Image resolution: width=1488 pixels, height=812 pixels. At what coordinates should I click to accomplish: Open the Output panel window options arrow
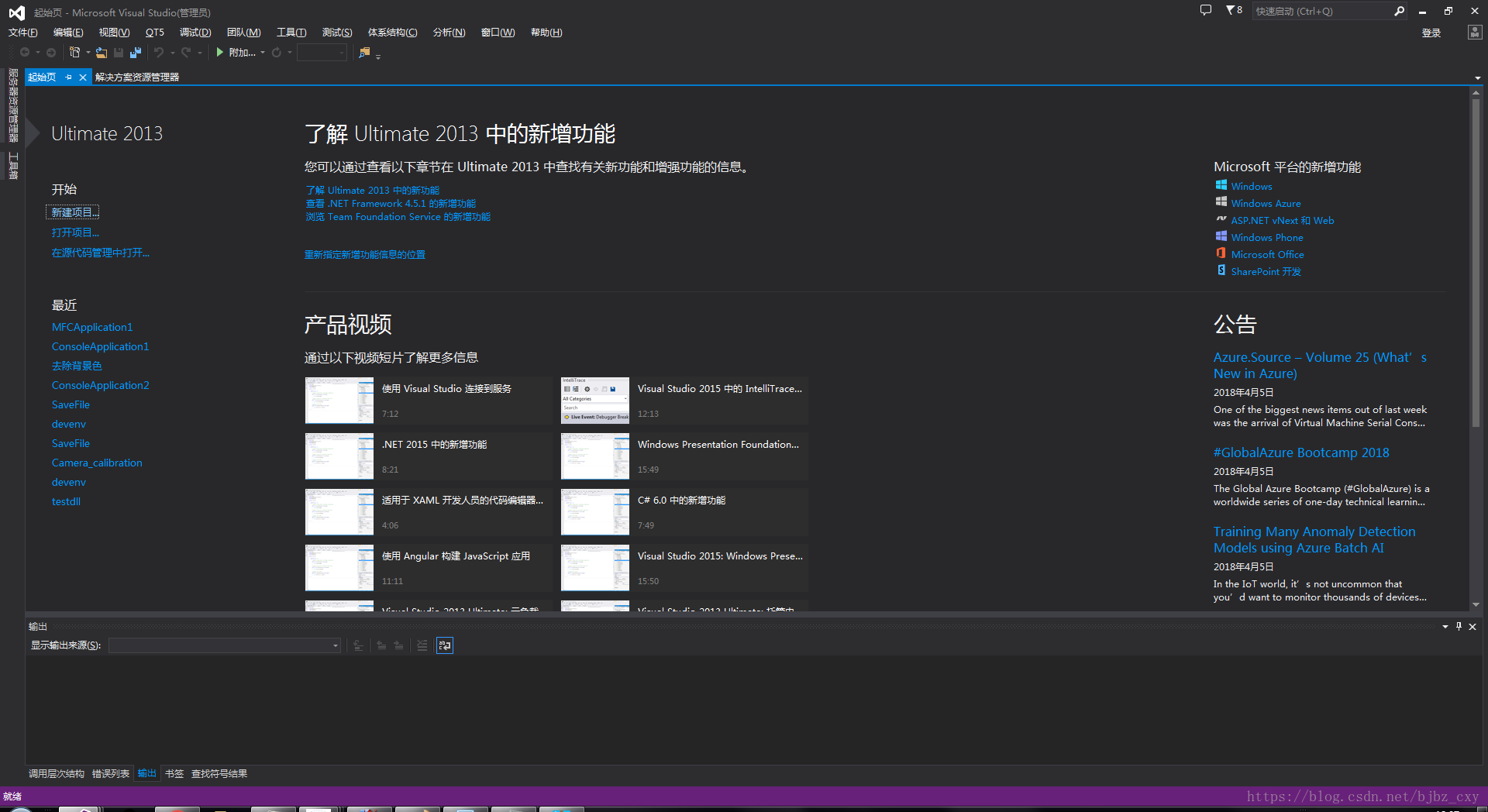(1445, 627)
